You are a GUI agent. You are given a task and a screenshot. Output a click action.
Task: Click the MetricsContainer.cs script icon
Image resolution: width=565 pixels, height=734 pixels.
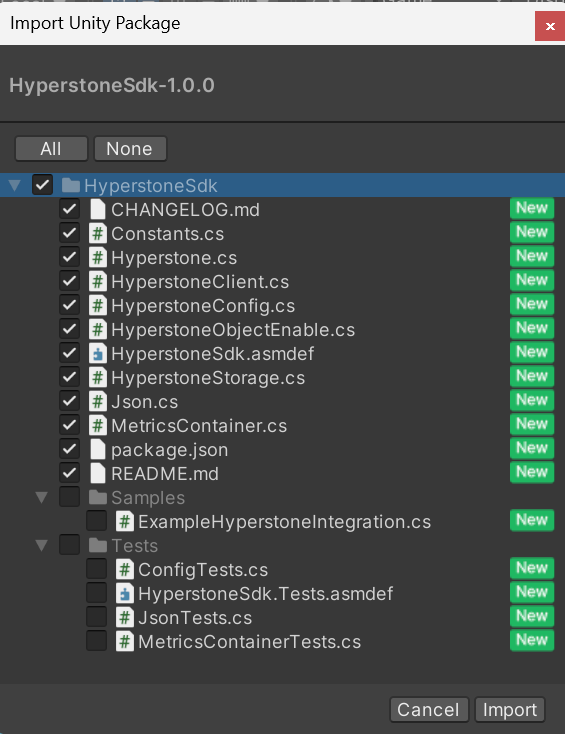[97, 426]
